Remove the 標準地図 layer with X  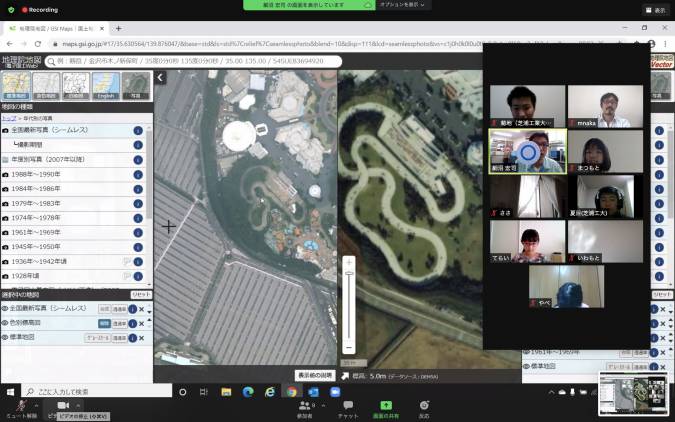pyautogui.click(x=142, y=338)
